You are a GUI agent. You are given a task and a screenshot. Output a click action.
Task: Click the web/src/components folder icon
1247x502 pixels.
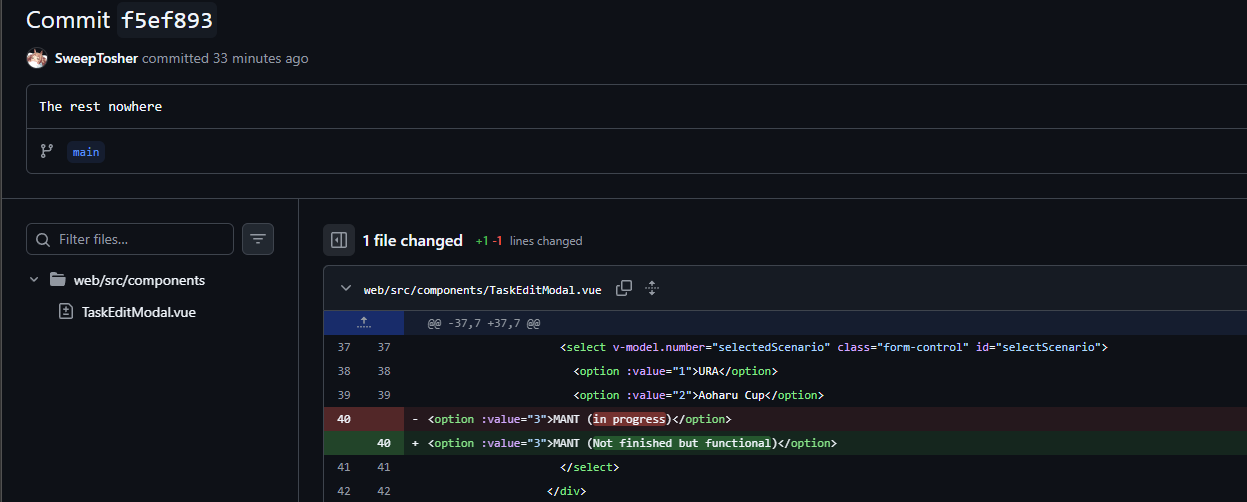57,280
